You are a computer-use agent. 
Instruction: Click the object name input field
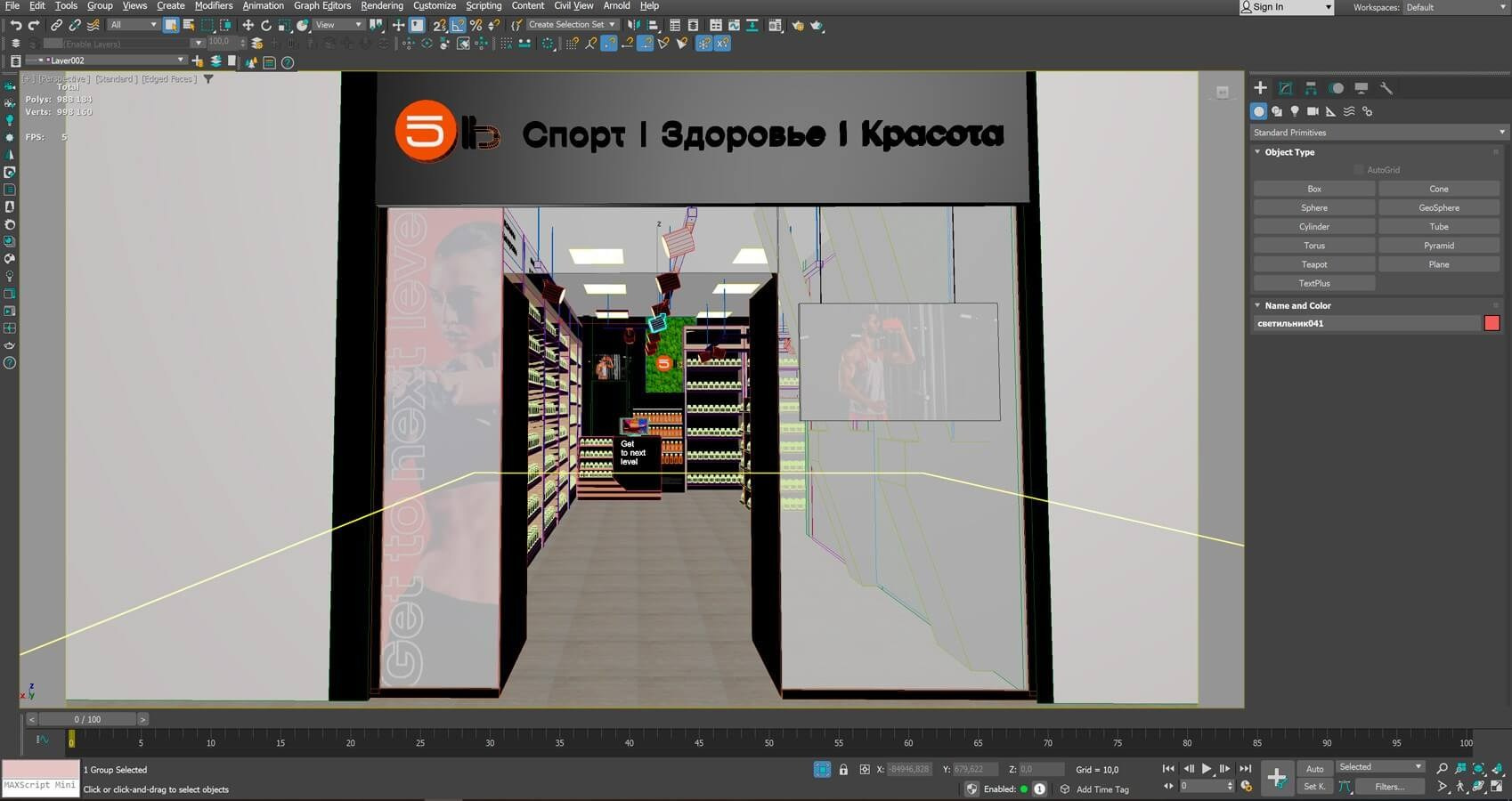[1365, 323]
